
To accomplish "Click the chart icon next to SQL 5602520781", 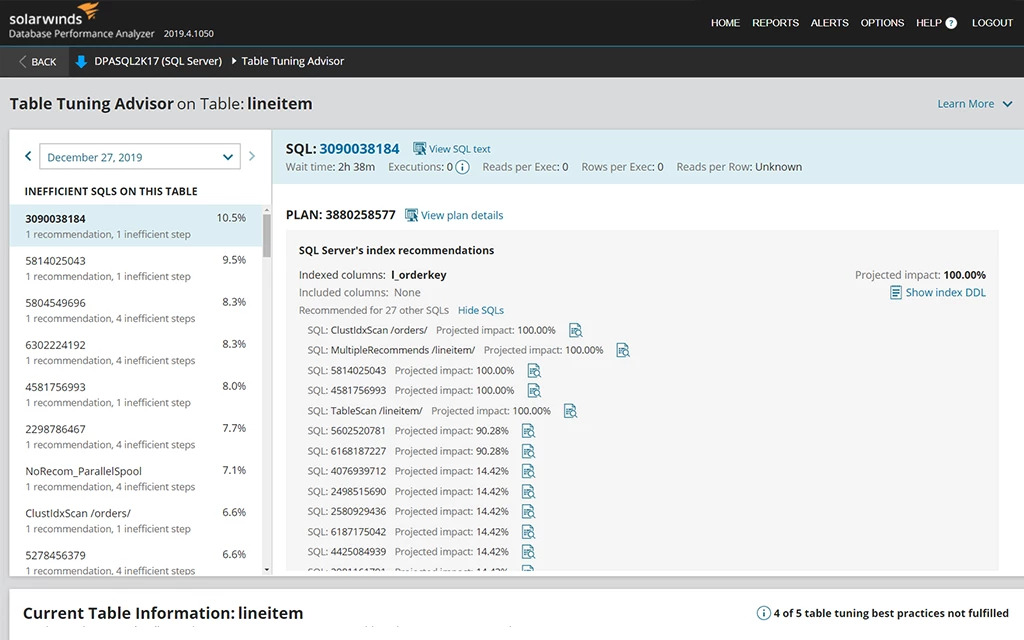I will [530, 430].
